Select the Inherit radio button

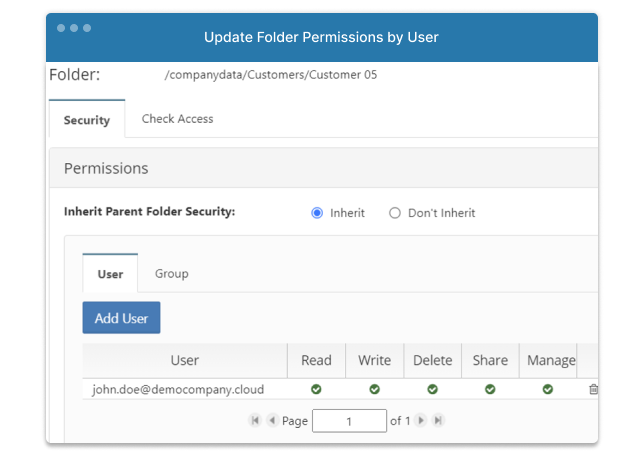[x=317, y=213]
